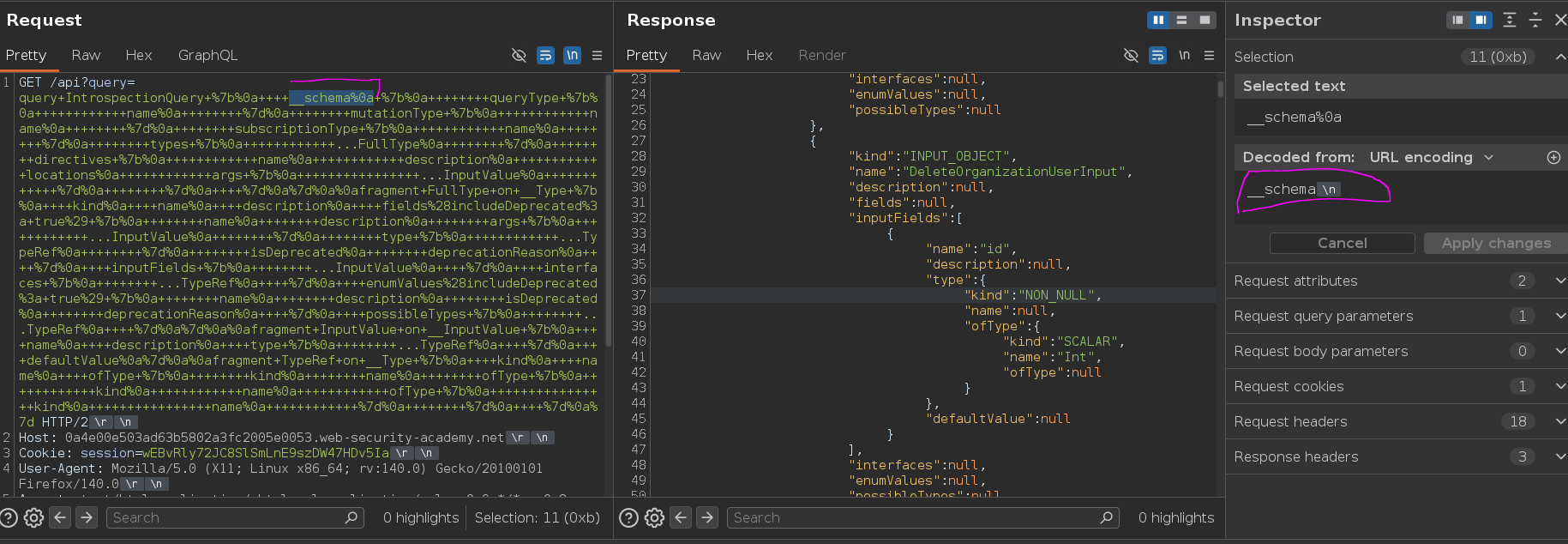1568x544 pixels.
Task: Click Inspector expand all sections icon
Action: (x=1510, y=20)
